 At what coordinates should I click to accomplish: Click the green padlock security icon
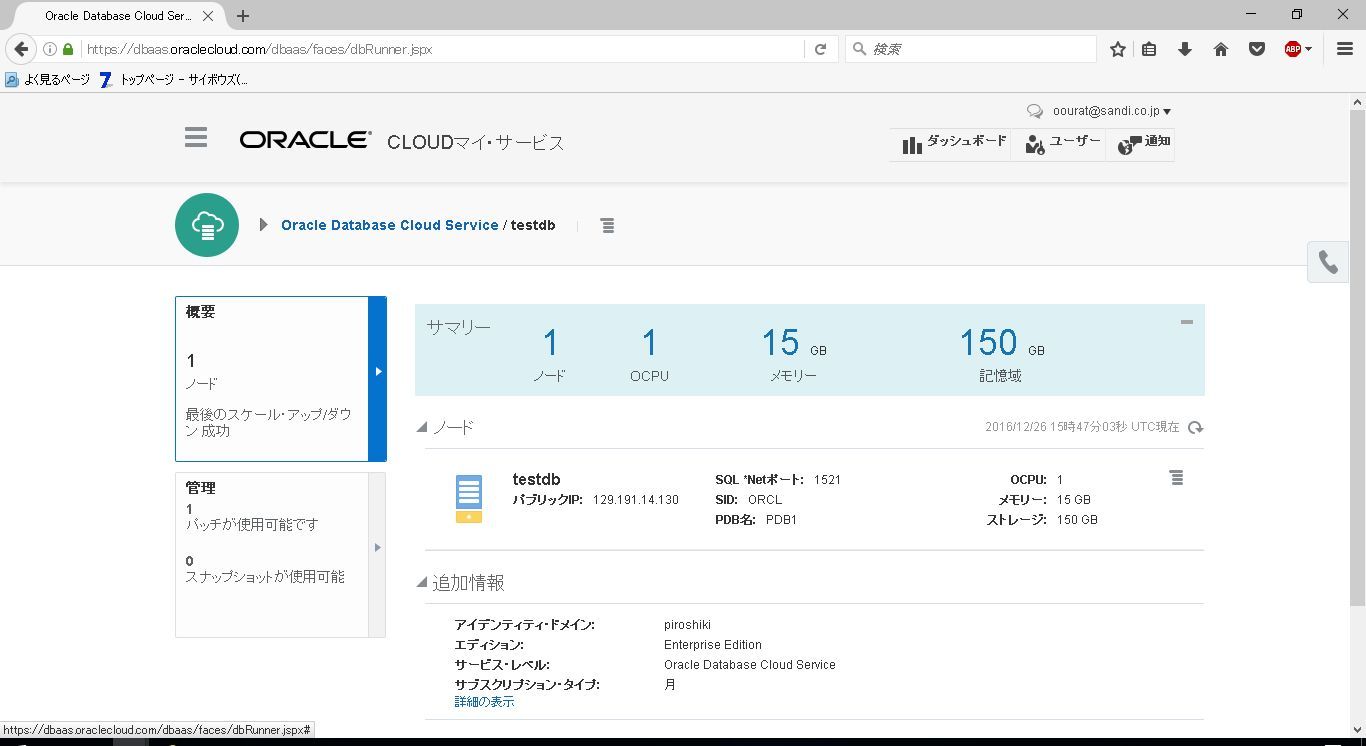[x=68, y=49]
